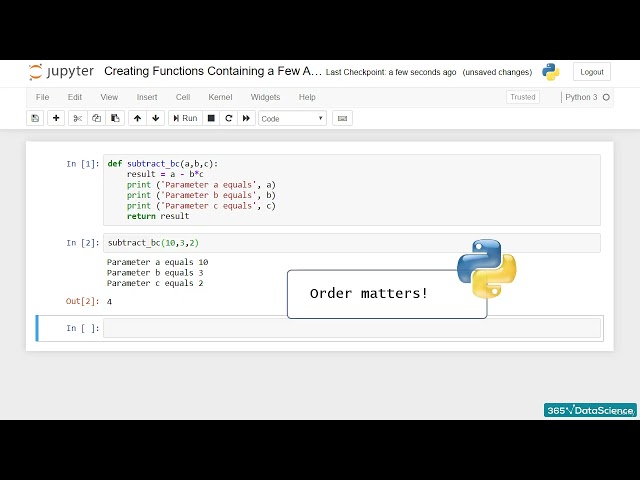Open the File menu
Viewport: 640px width, 480px height.
click(42, 97)
